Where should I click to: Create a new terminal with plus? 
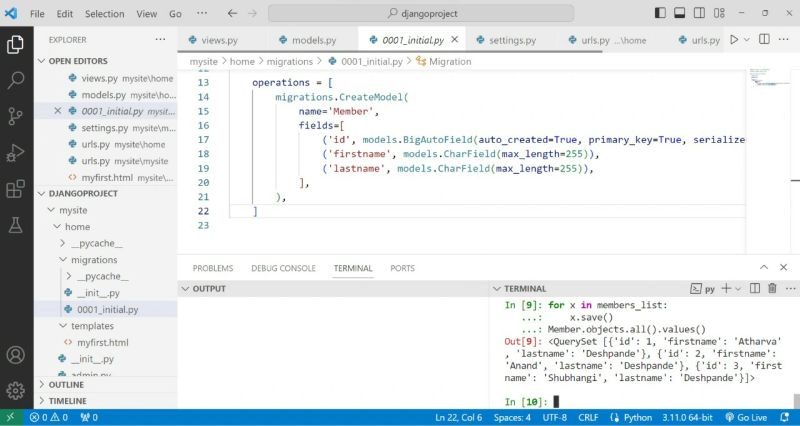(727, 289)
